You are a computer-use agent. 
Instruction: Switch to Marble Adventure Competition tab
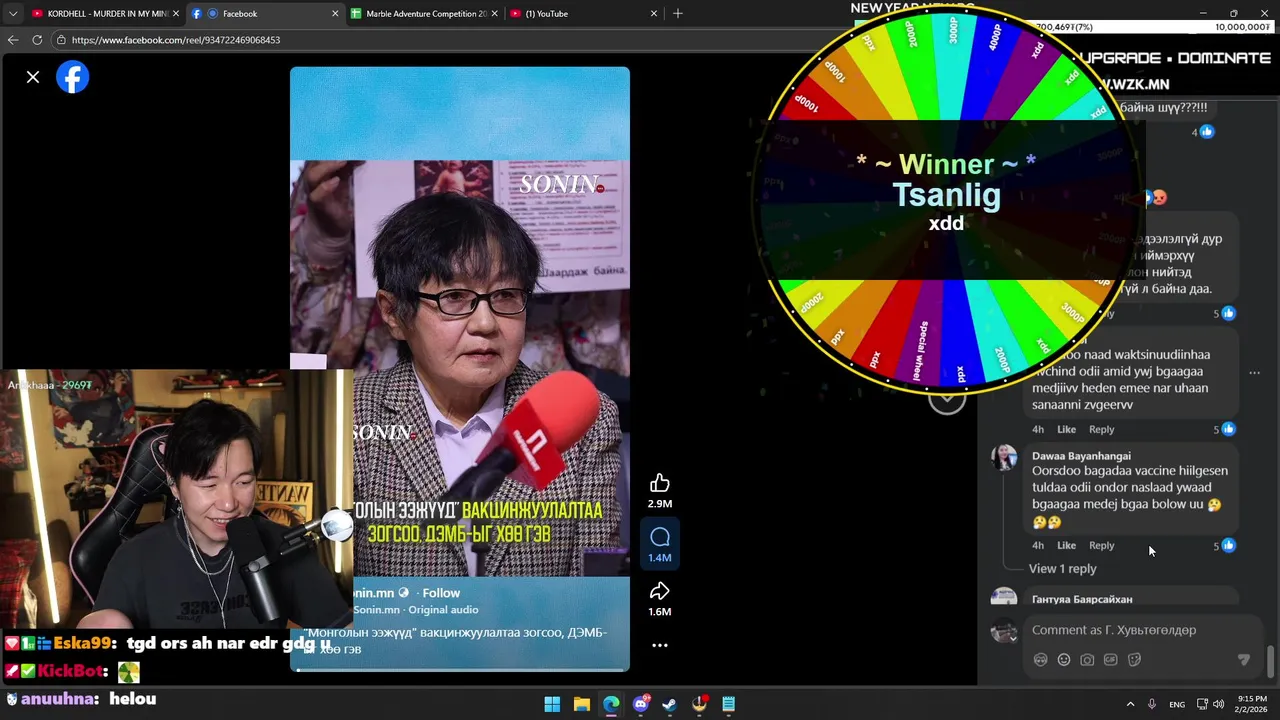click(x=425, y=14)
